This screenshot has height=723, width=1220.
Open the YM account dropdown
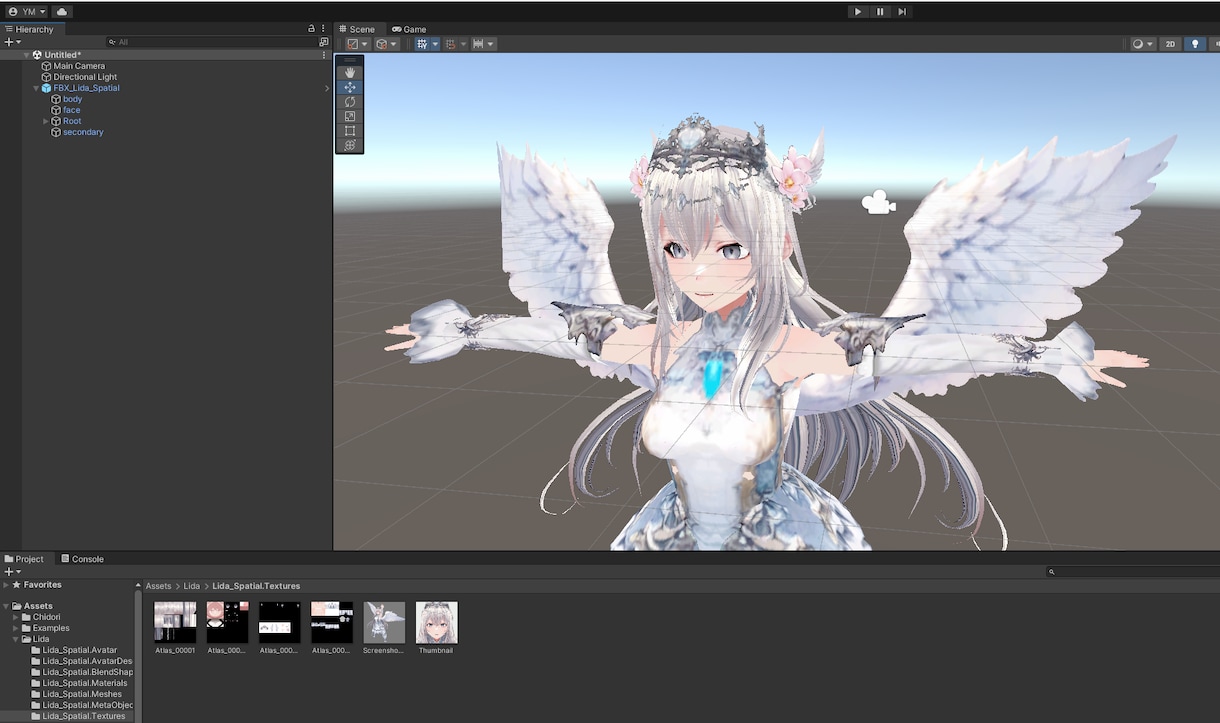click(x=27, y=12)
